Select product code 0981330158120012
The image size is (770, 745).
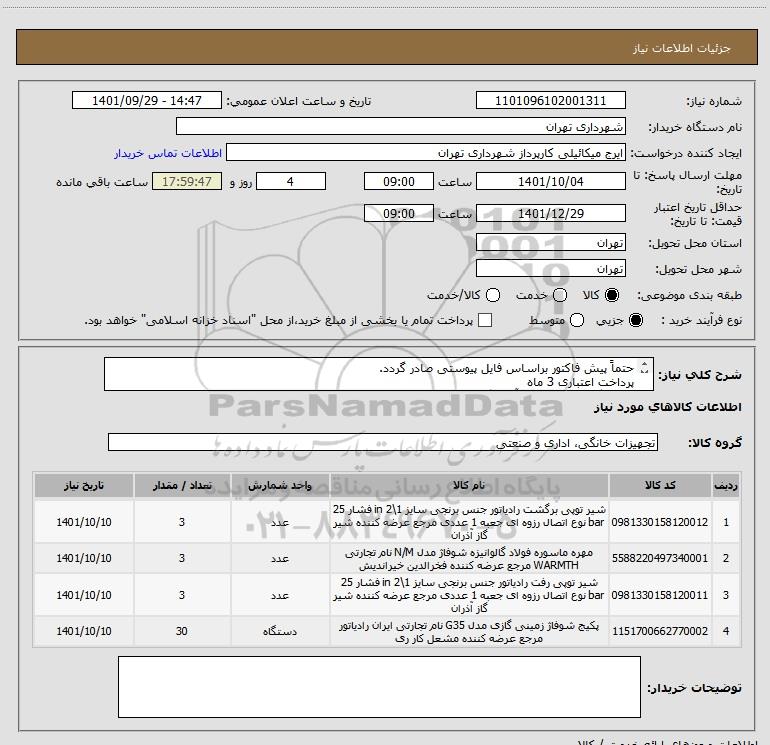point(660,522)
